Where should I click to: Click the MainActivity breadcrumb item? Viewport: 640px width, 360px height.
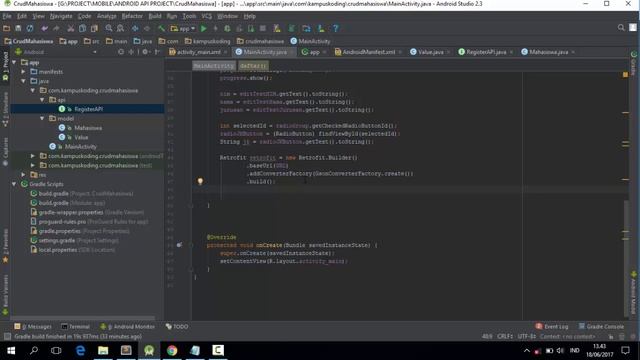pyautogui.click(x=311, y=41)
